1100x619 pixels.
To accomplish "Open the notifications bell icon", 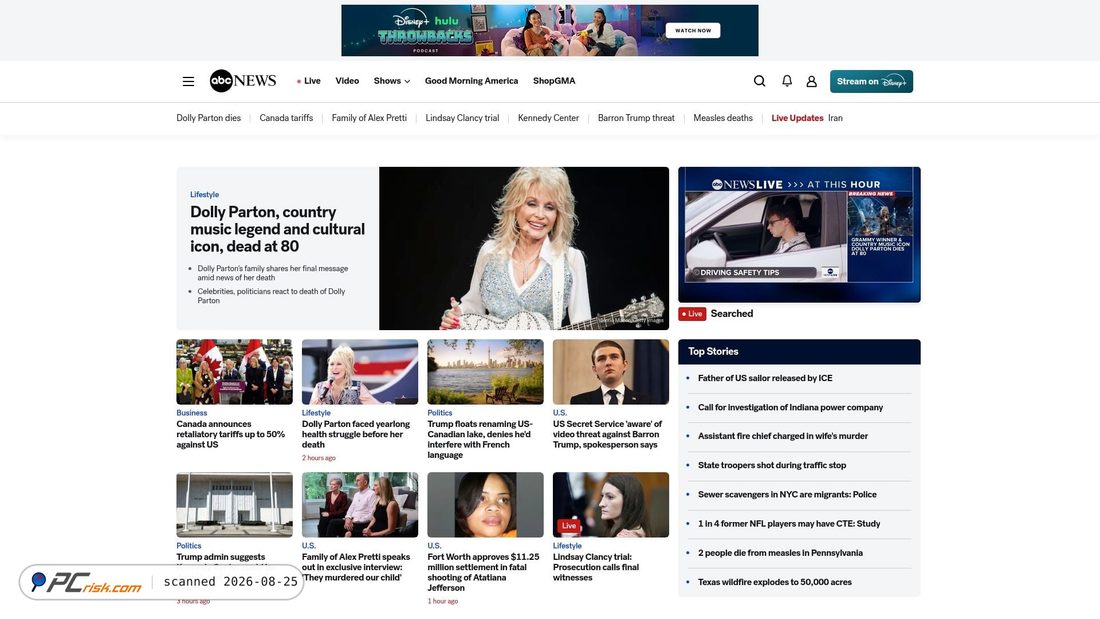I will point(787,81).
